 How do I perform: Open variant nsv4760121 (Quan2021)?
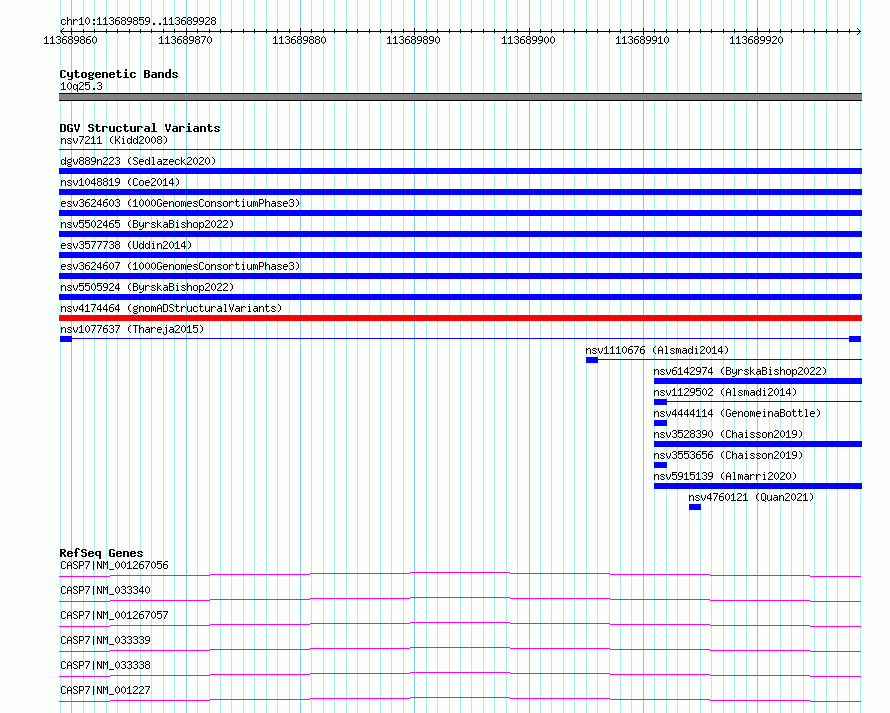click(x=751, y=497)
